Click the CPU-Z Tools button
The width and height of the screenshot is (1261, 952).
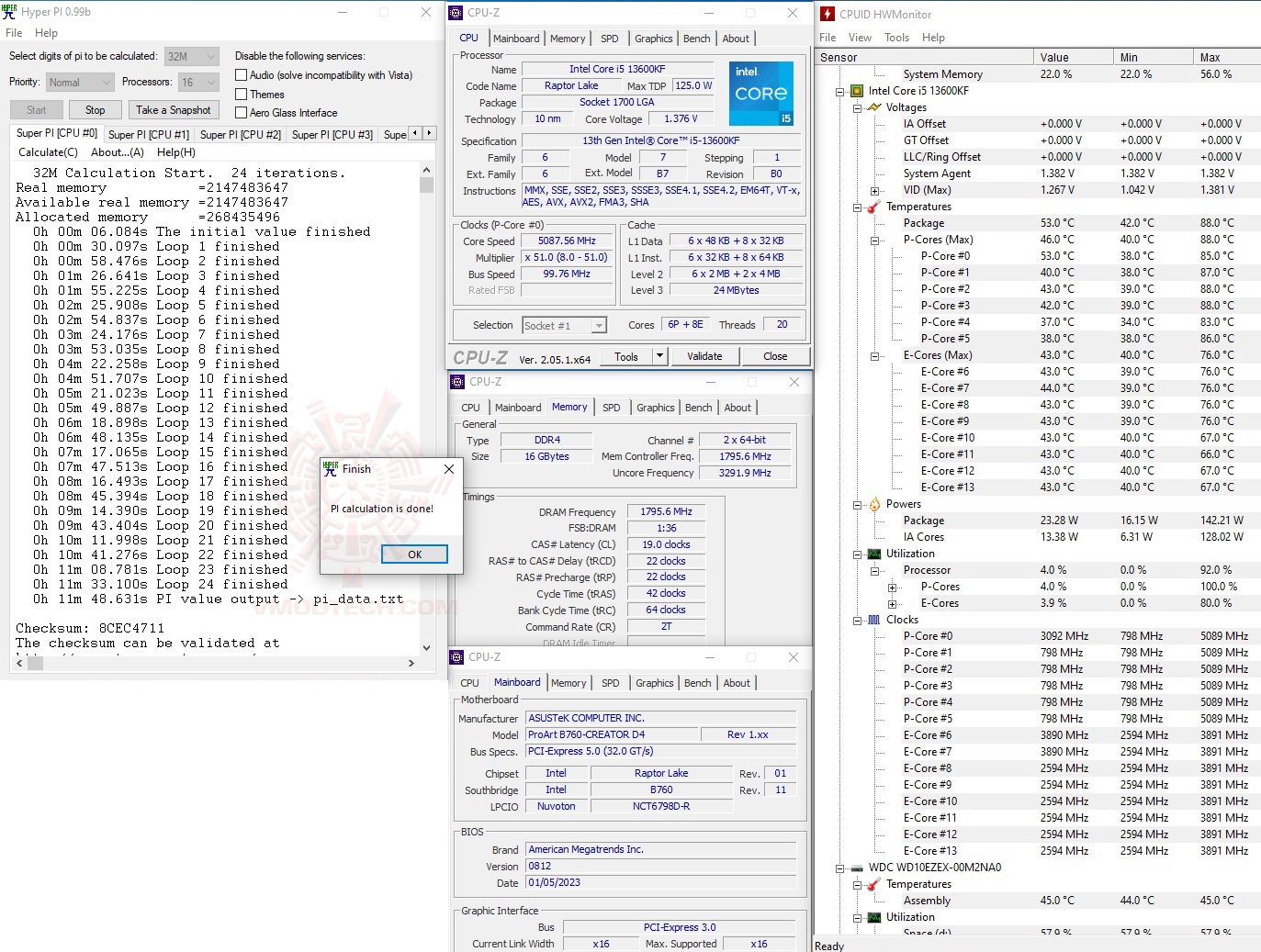tap(626, 356)
